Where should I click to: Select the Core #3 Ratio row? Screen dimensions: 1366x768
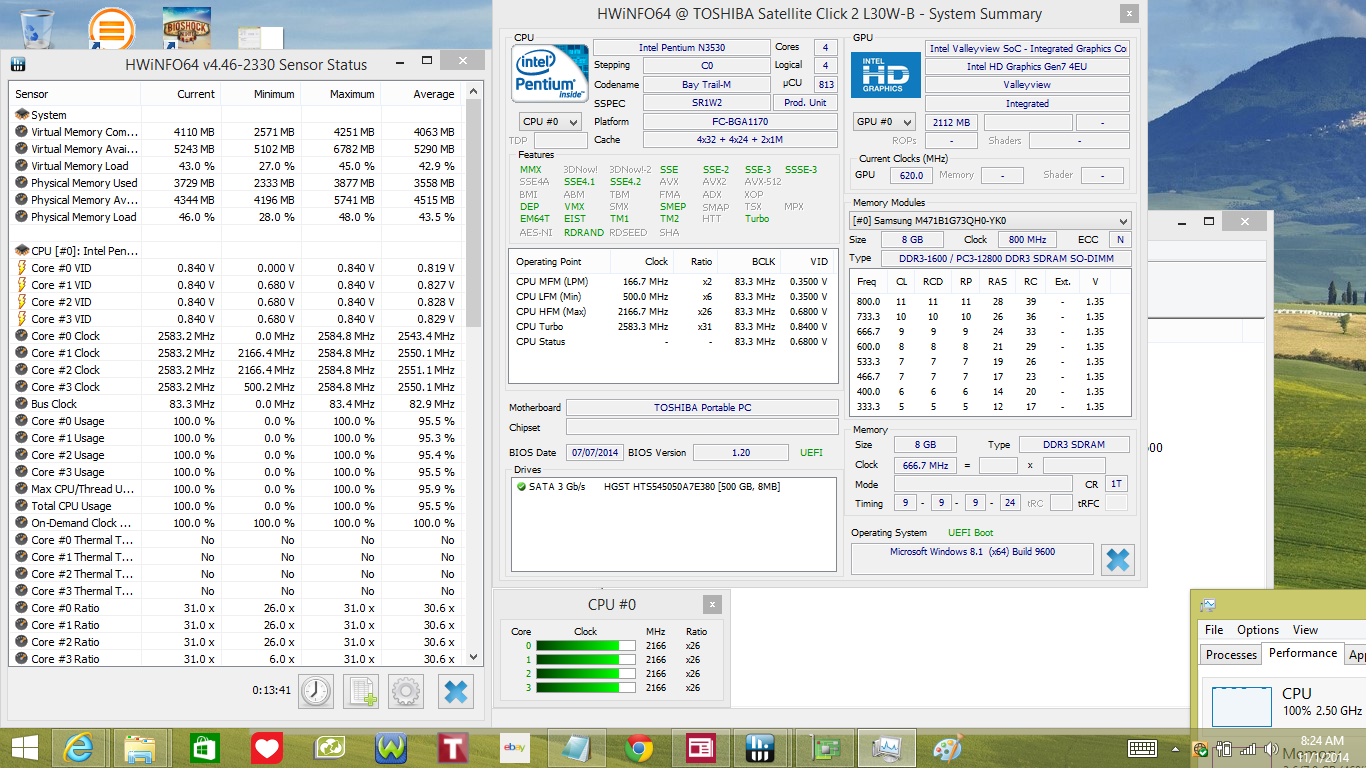point(236,659)
